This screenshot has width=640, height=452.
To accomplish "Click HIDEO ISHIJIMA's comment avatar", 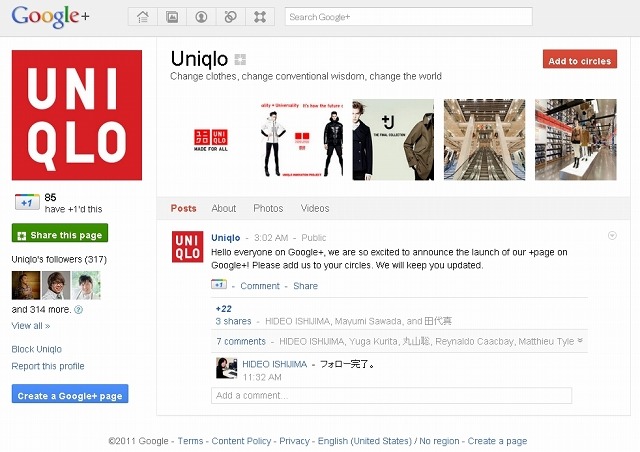I will click(227, 368).
